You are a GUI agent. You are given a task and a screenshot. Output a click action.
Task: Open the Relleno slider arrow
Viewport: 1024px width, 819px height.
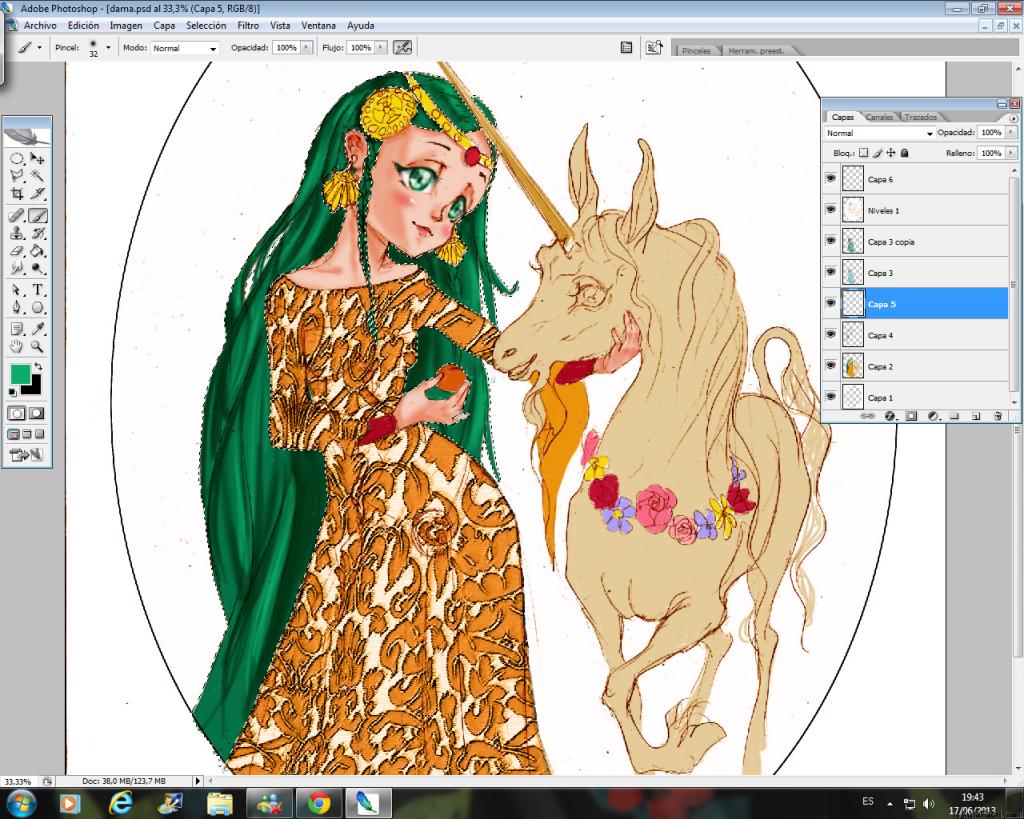[x=1011, y=153]
